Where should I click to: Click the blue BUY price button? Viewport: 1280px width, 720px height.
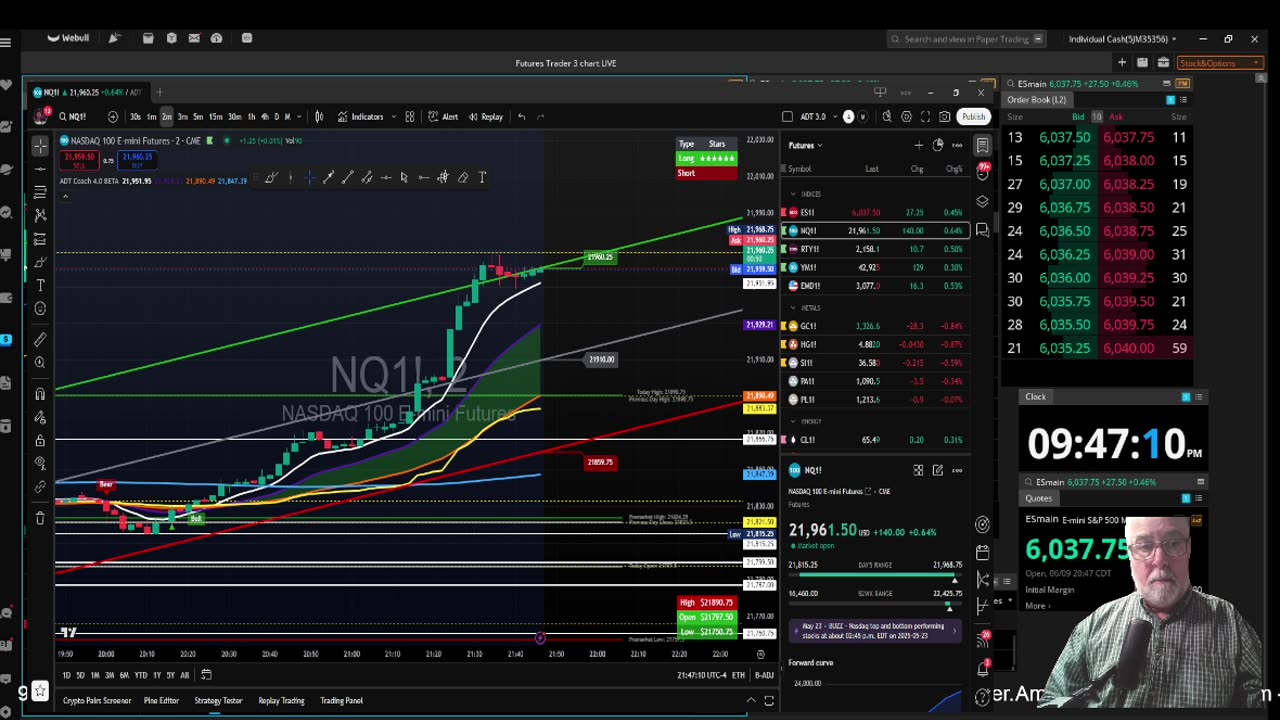[x=135, y=158]
